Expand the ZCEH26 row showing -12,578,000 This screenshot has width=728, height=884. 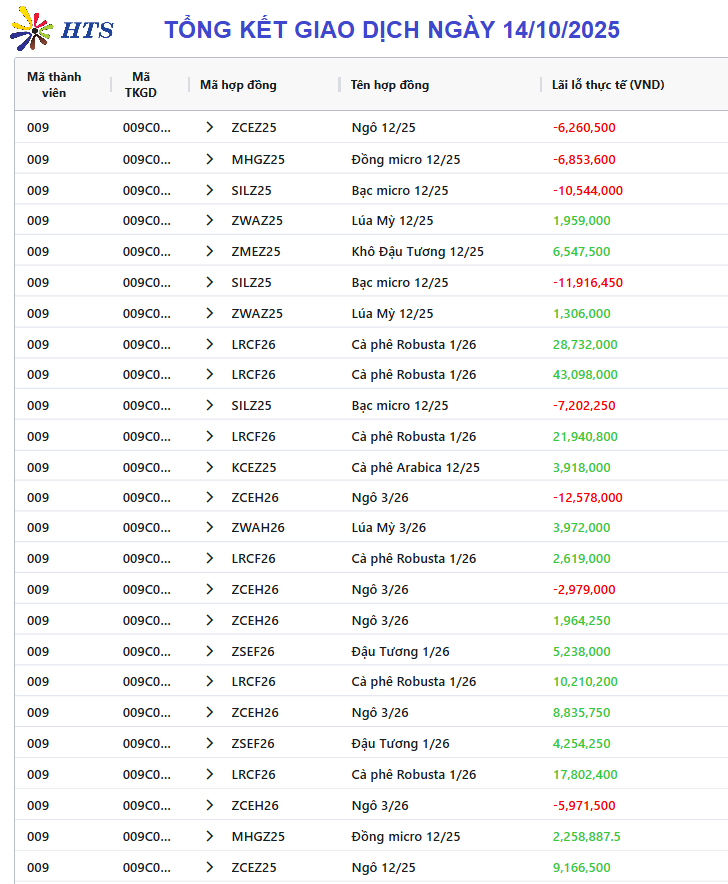pos(209,498)
